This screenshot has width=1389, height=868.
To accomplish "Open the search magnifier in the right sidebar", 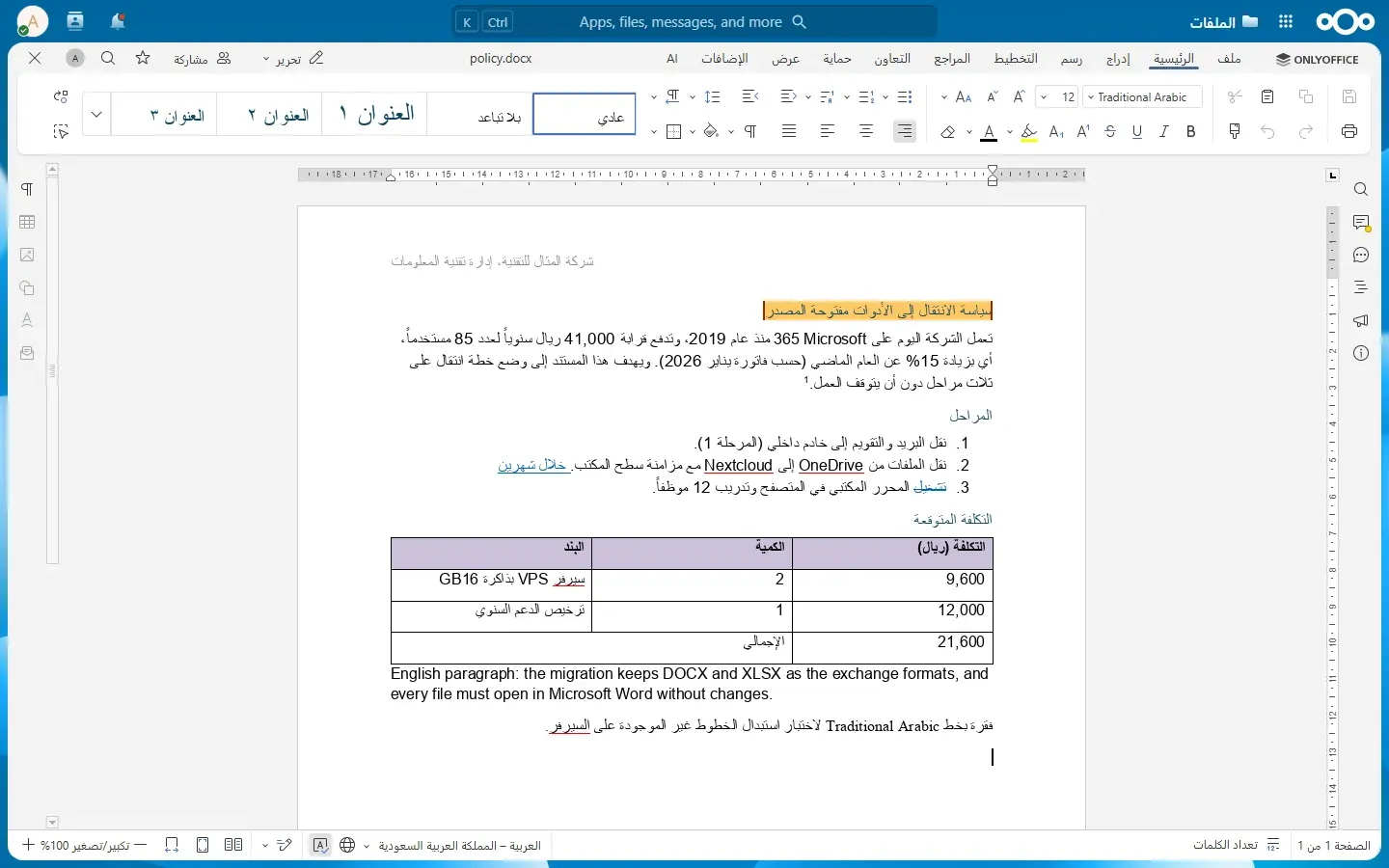I will point(1361,190).
